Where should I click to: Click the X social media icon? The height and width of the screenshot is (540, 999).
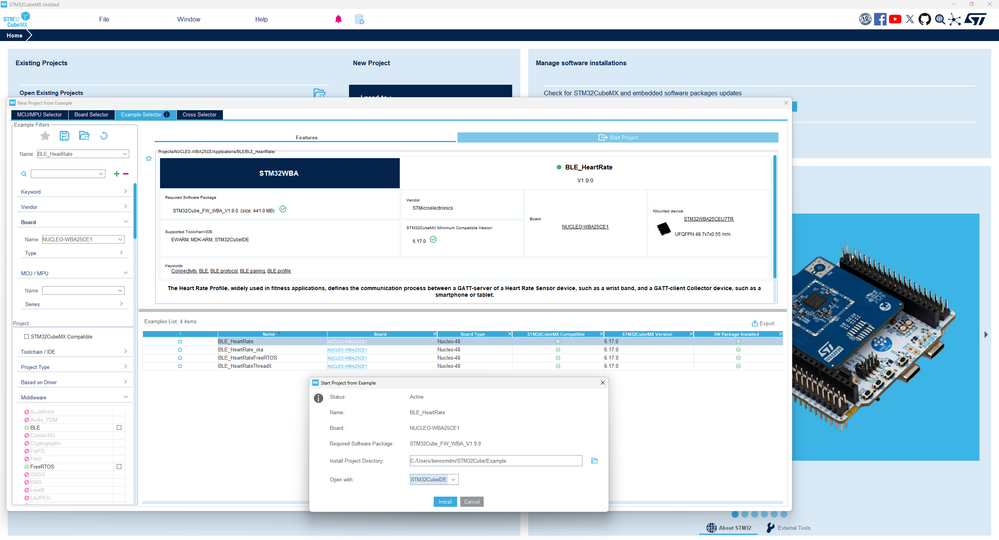tap(910, 19)
